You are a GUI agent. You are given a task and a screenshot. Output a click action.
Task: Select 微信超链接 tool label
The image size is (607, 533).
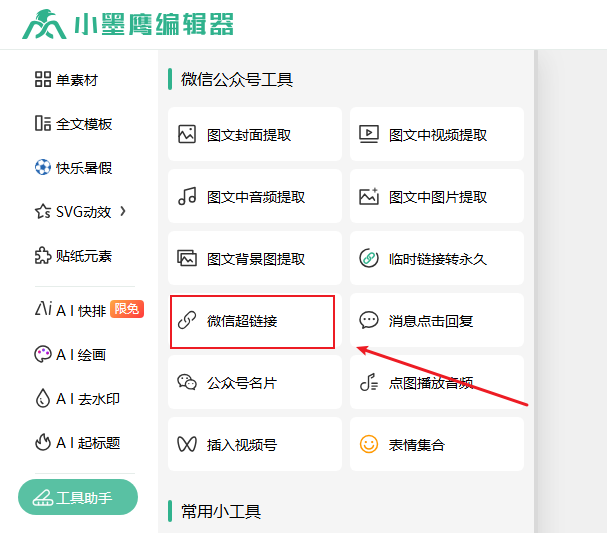click(x=242, y=321)
